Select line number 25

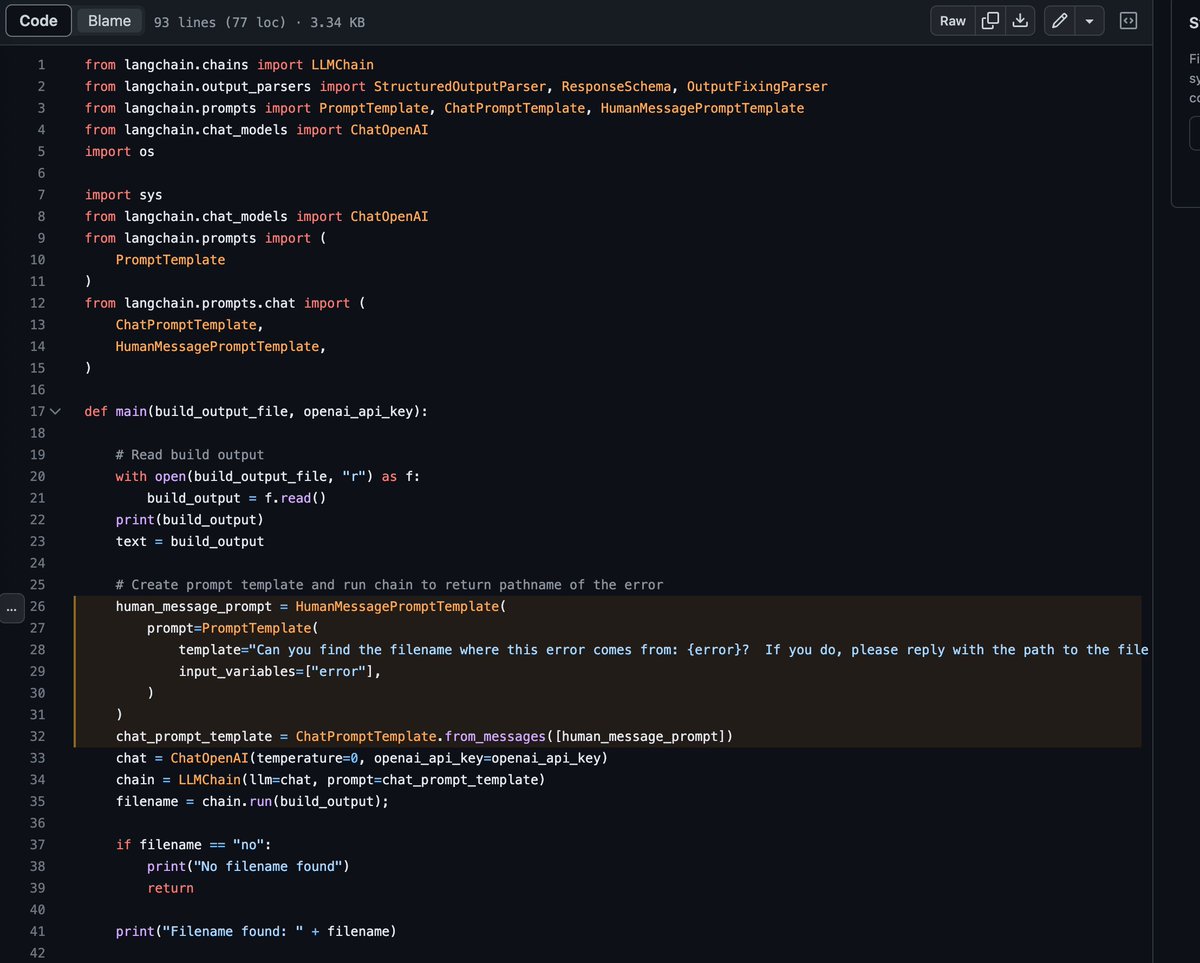[38, 585]
